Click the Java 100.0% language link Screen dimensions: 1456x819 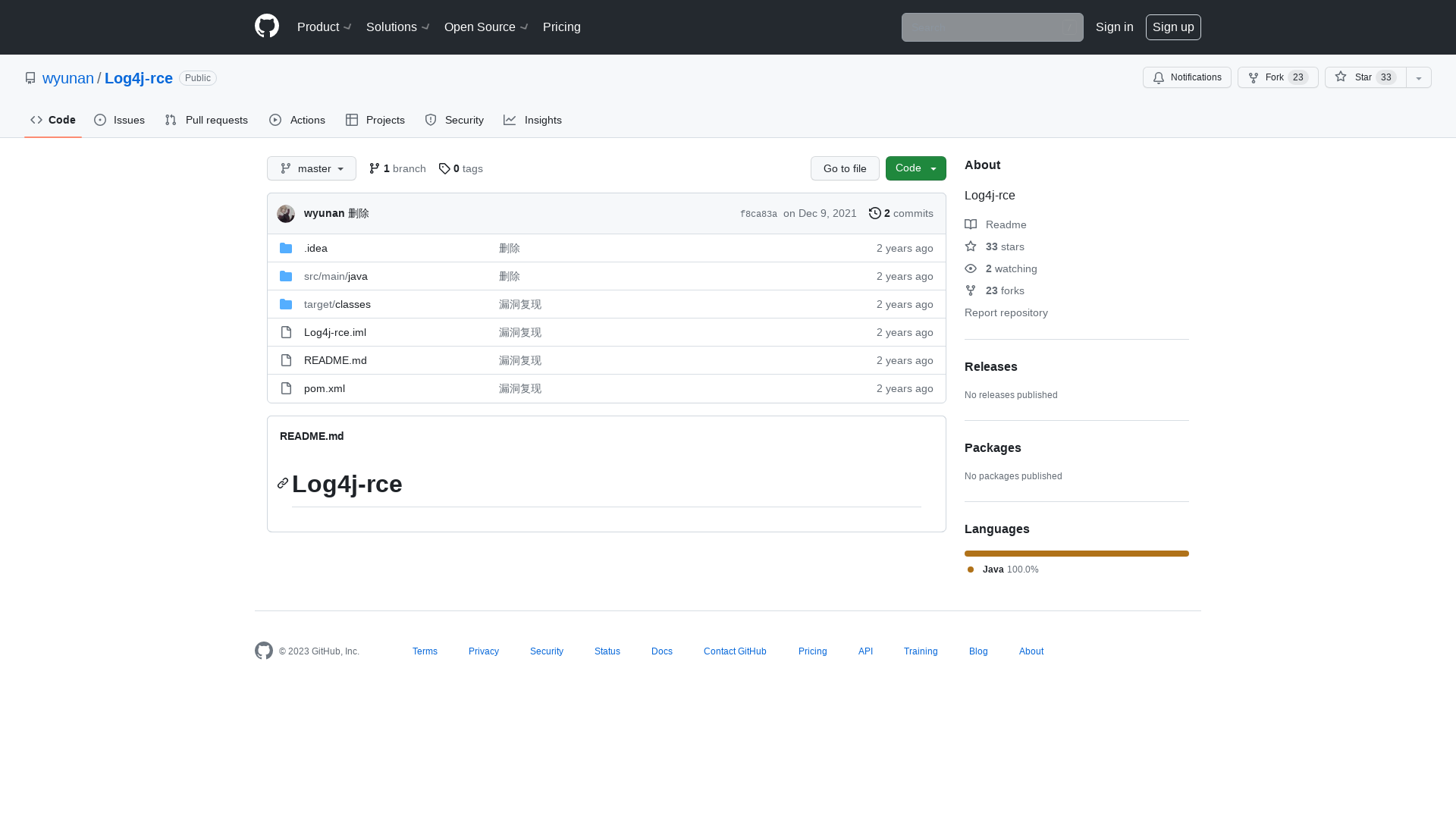[x=1003, y=570]
